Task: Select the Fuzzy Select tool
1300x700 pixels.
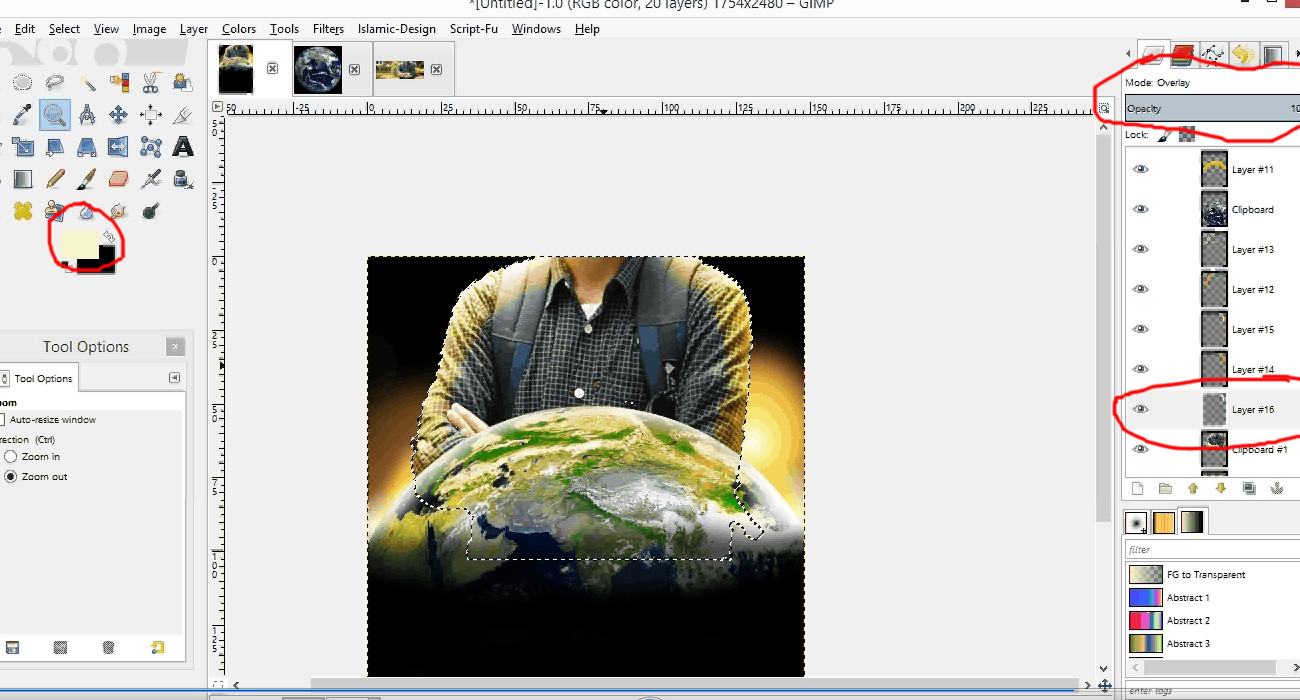Action: coord(88,82)
